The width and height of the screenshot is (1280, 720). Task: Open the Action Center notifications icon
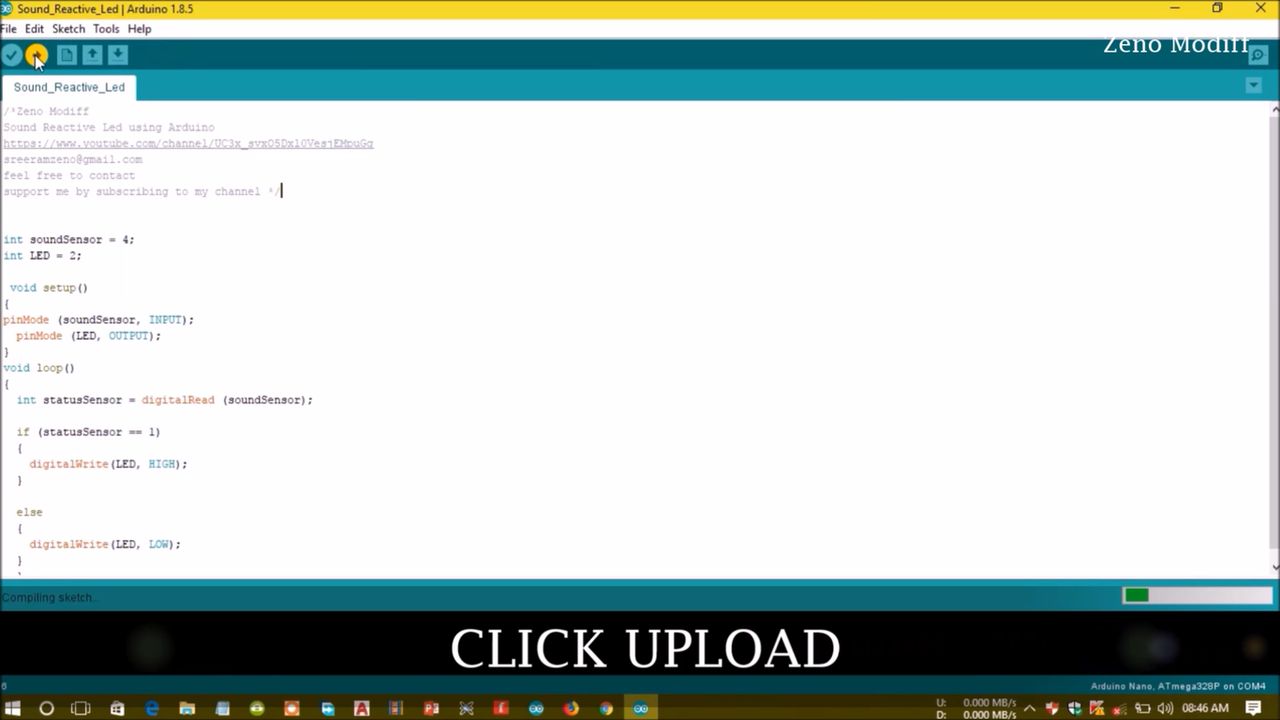click(x=1253, y=708)
